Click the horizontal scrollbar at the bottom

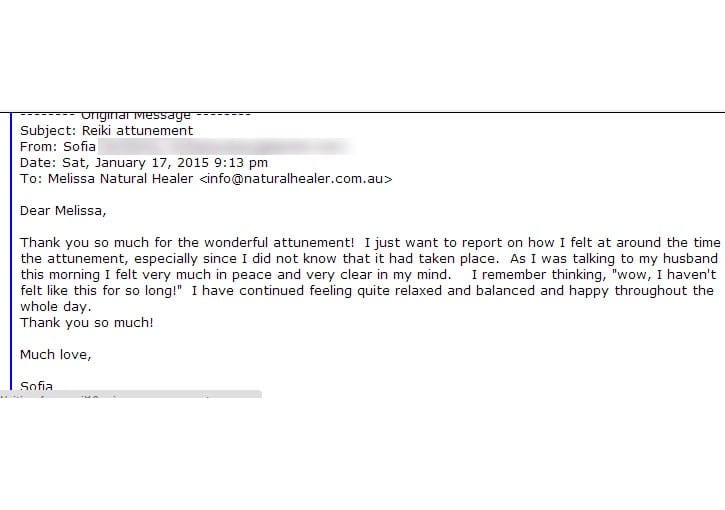pos(130,395)
